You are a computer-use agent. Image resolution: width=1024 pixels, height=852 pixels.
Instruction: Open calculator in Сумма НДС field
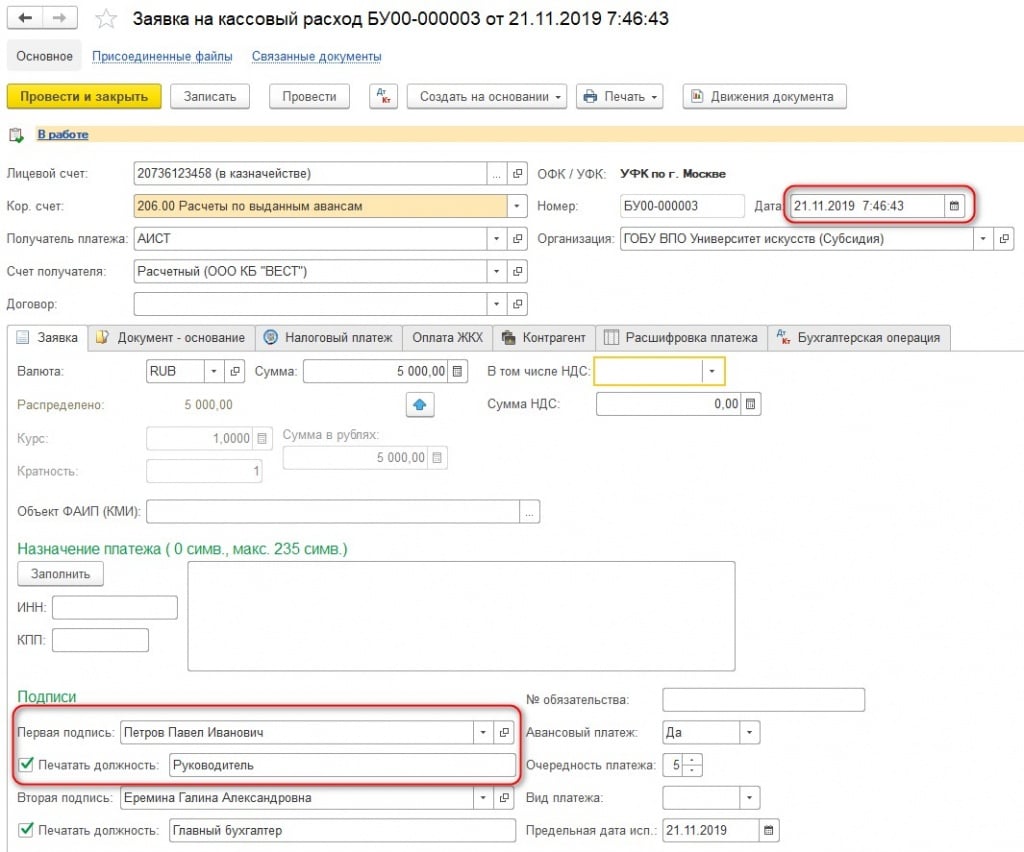point(751,404)
